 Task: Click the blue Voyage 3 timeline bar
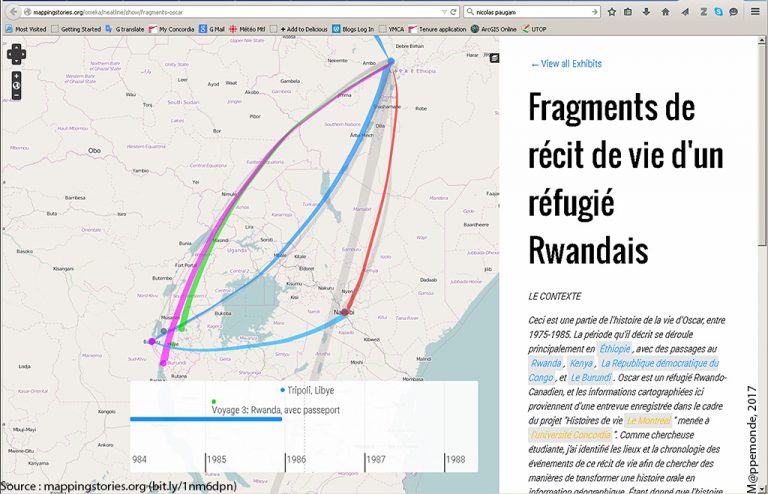click(205, 419)
